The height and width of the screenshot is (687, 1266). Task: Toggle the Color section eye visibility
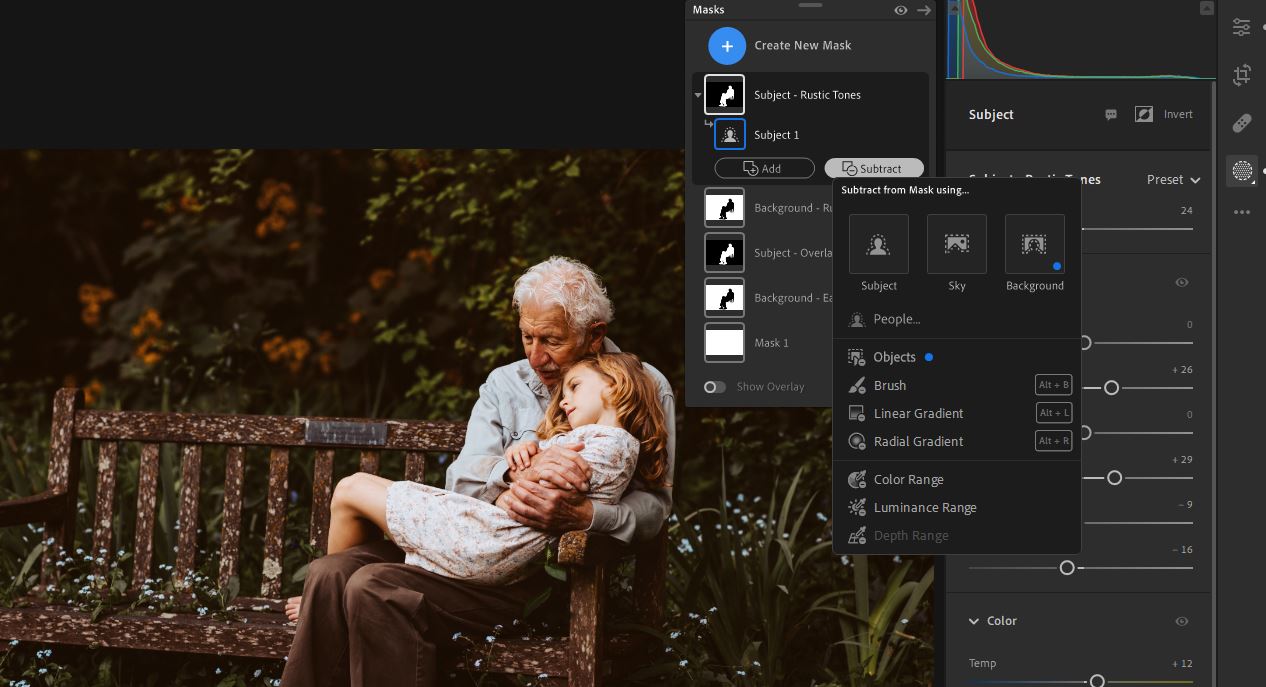point(1181,621)
